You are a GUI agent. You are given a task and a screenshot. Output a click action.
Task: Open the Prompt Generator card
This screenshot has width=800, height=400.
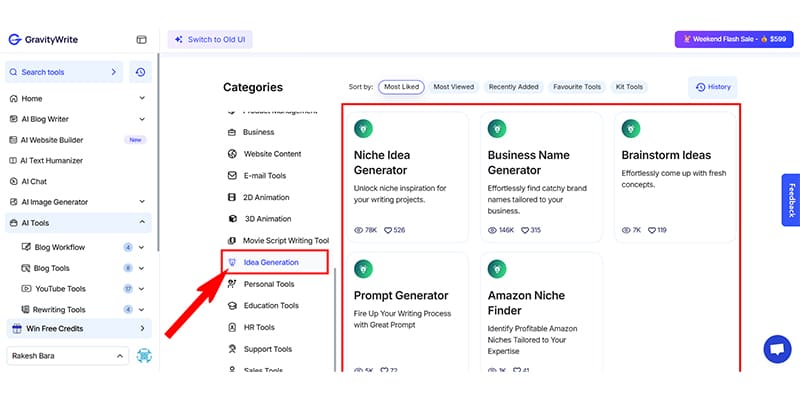click(x=408, y=312)
